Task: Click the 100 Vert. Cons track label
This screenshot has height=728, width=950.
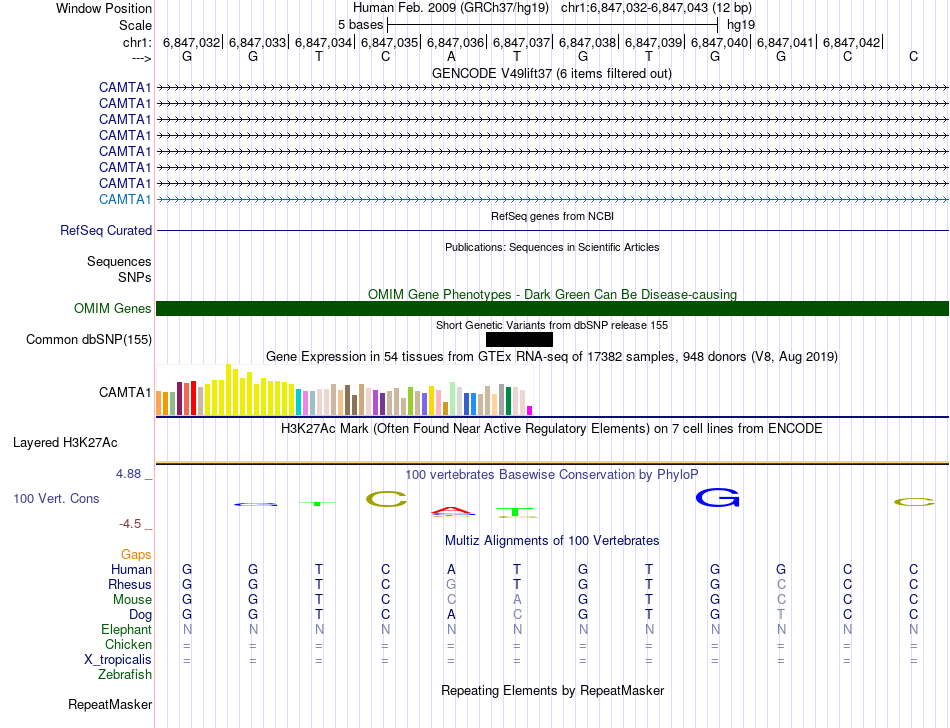Action: coord(56,498)
